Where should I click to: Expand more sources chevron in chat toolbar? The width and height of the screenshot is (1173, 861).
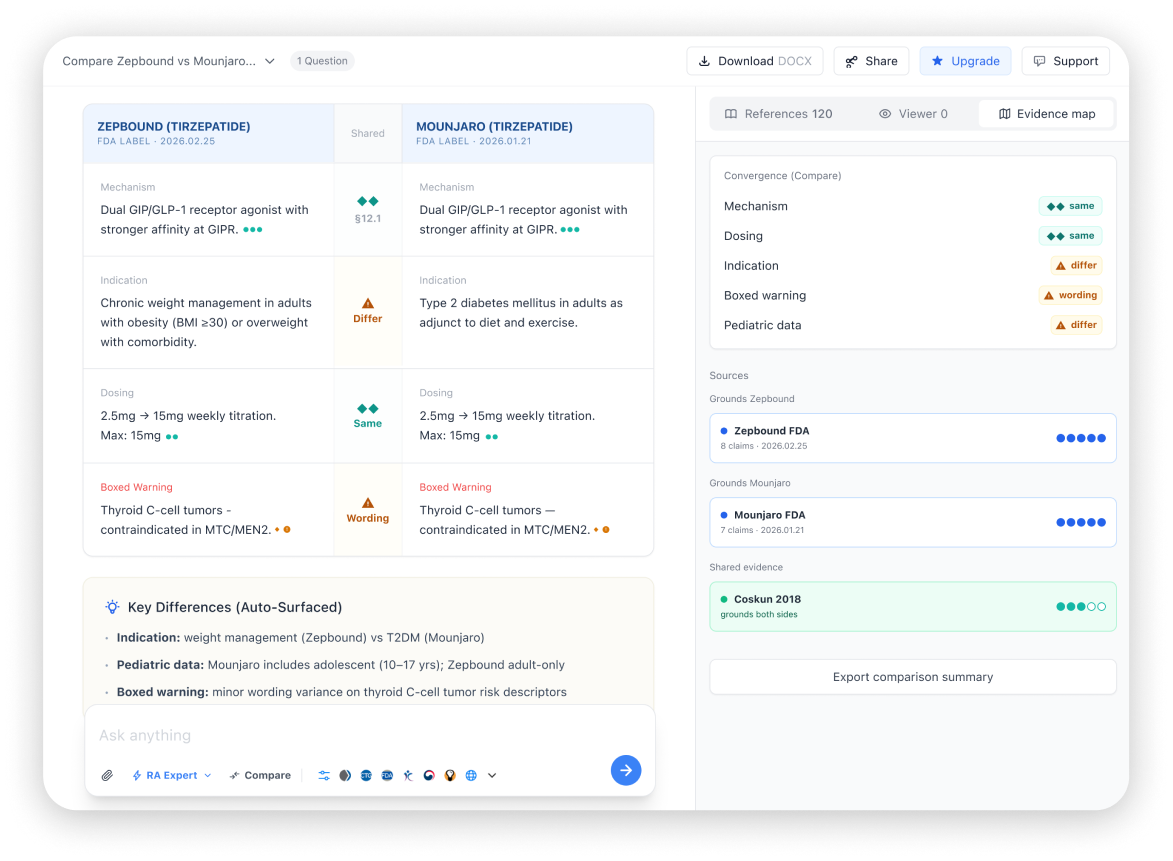click(492, 776)
